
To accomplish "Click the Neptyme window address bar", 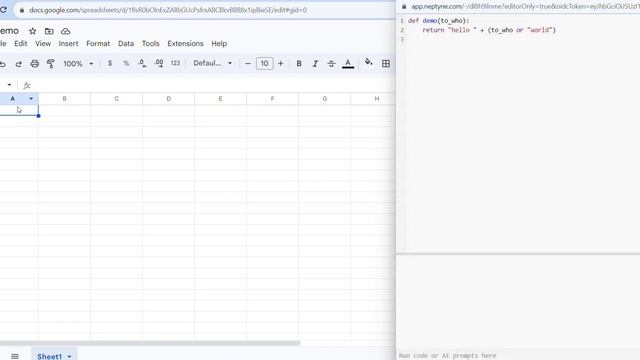I will (x=524, y=7).
